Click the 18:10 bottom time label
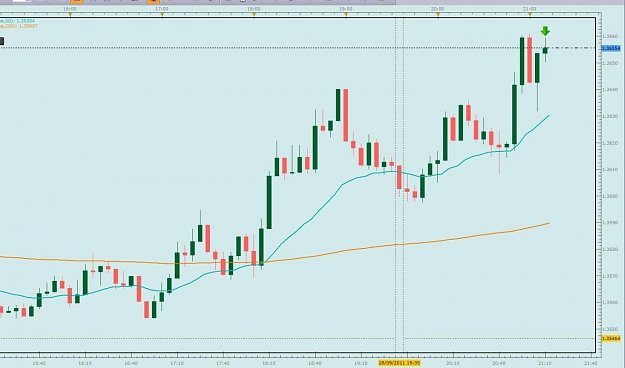This screenshot has width=625, height=368. pyautogui.click(x=269, y=363)
